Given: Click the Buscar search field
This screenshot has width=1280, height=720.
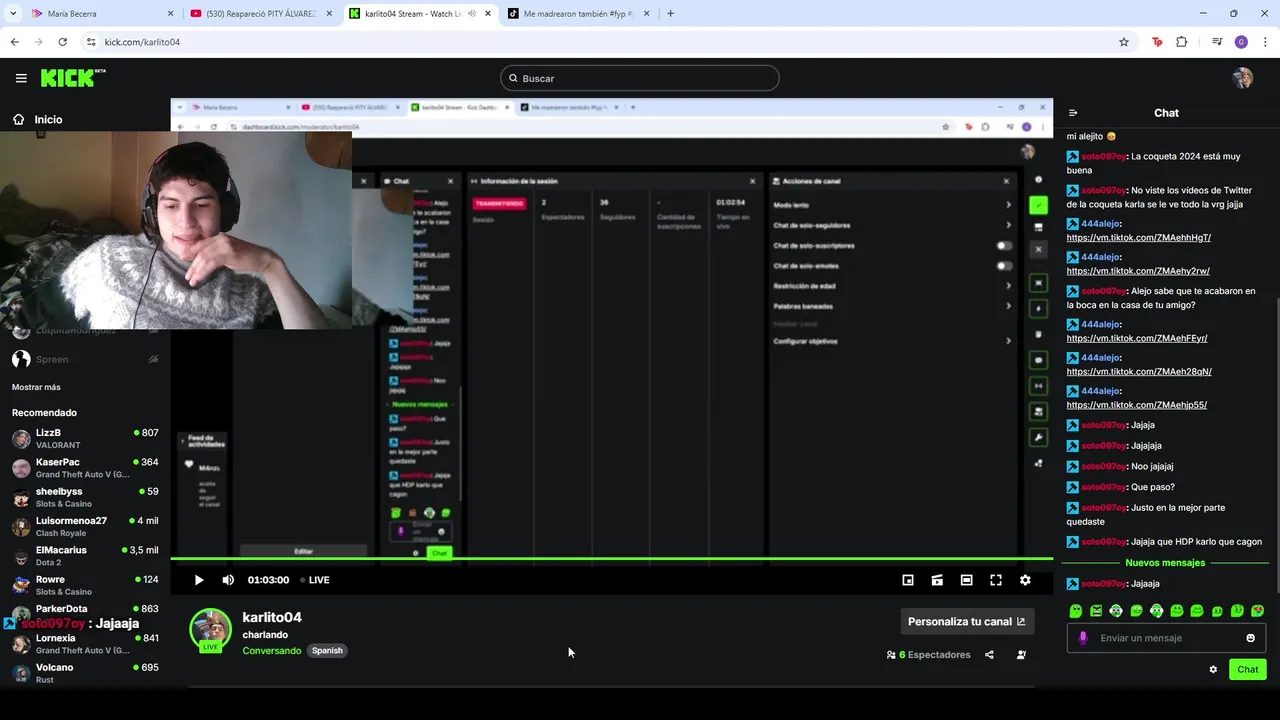Looking at the screenshot, I should point(640,78).
